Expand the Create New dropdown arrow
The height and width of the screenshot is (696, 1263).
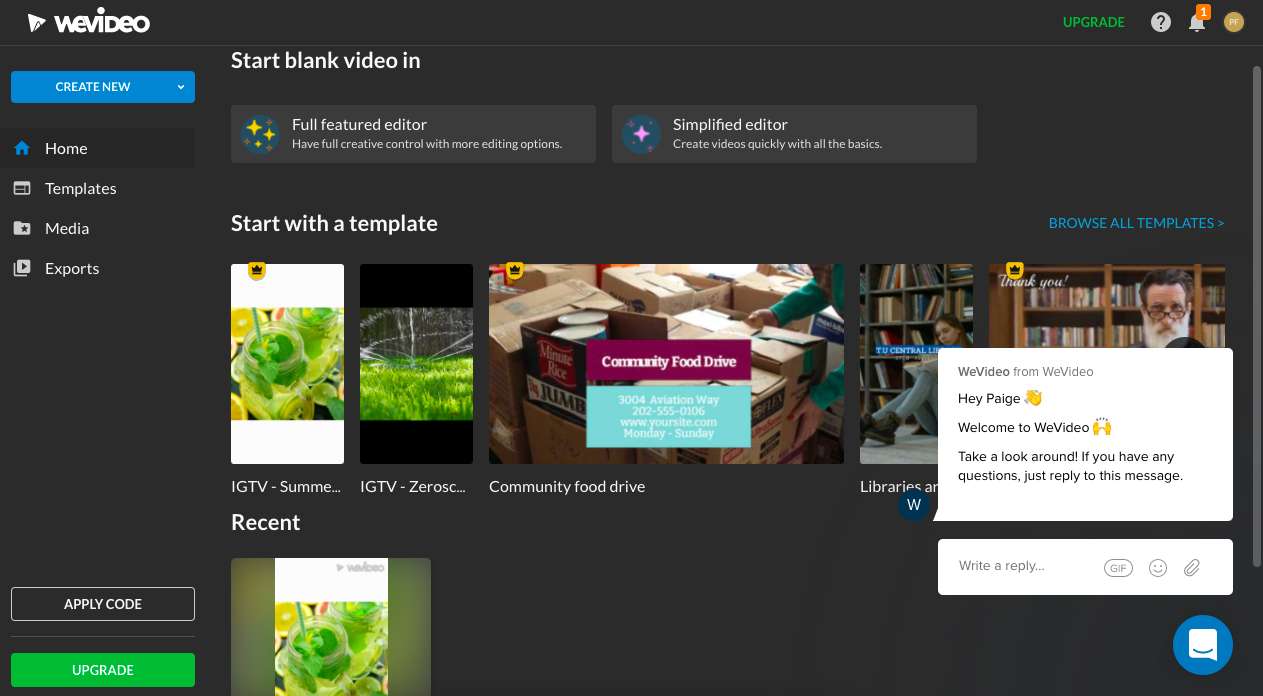tap(181, 87)
